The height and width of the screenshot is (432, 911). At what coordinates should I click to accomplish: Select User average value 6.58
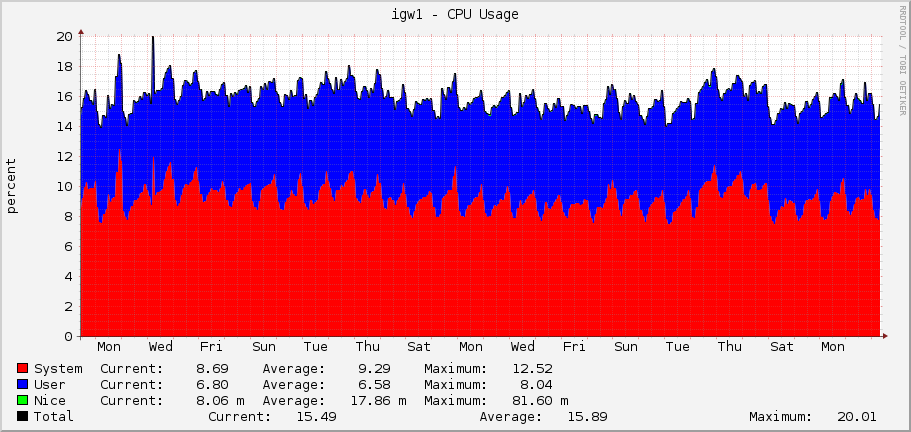tap(374, 384)
